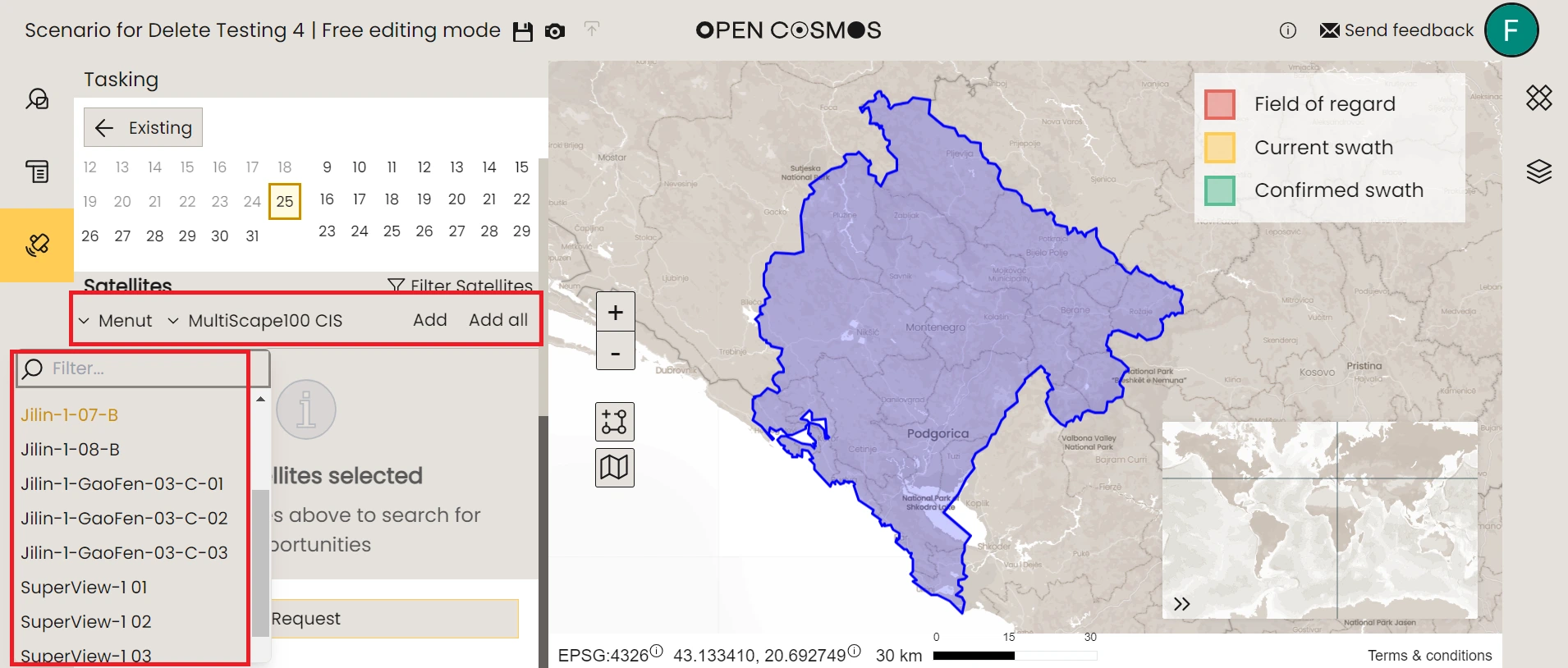Screen dimensions: 1568x668
Task: Collapse the overview minimap with double chevron
Action: click(x=1181, y=604)
